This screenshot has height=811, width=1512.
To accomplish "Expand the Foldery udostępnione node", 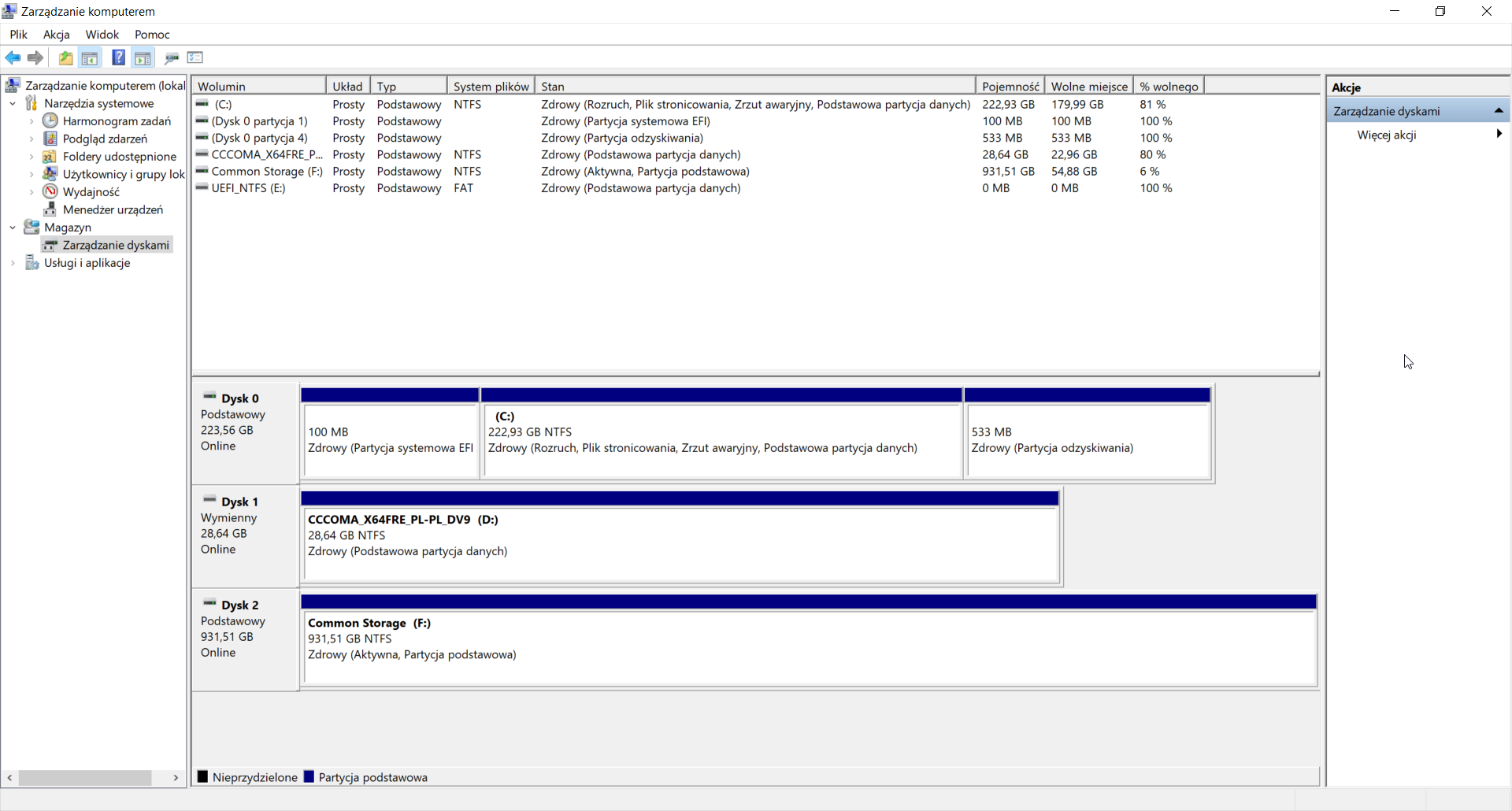I will (31, 157).
